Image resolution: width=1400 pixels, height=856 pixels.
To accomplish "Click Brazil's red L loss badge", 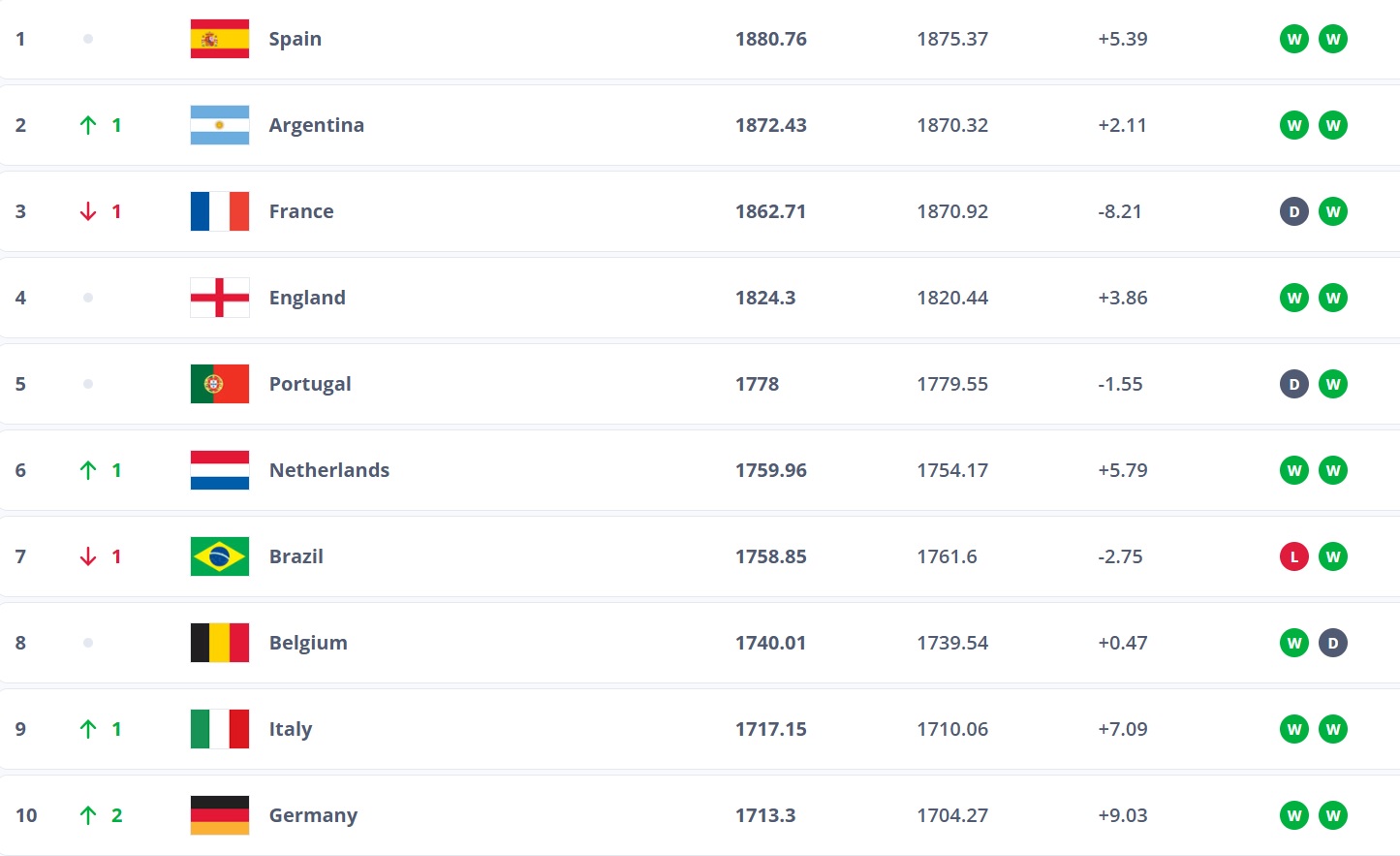I will pos(1294,556).
